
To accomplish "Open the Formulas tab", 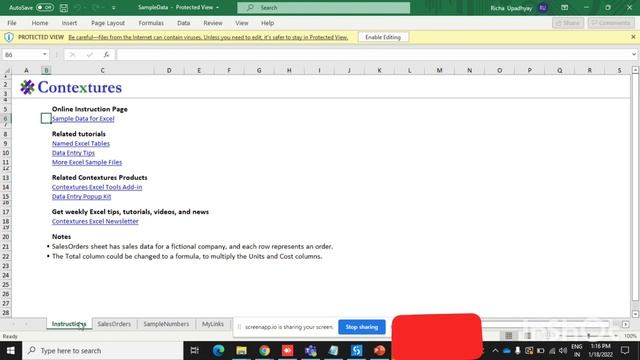I will 151,23.
